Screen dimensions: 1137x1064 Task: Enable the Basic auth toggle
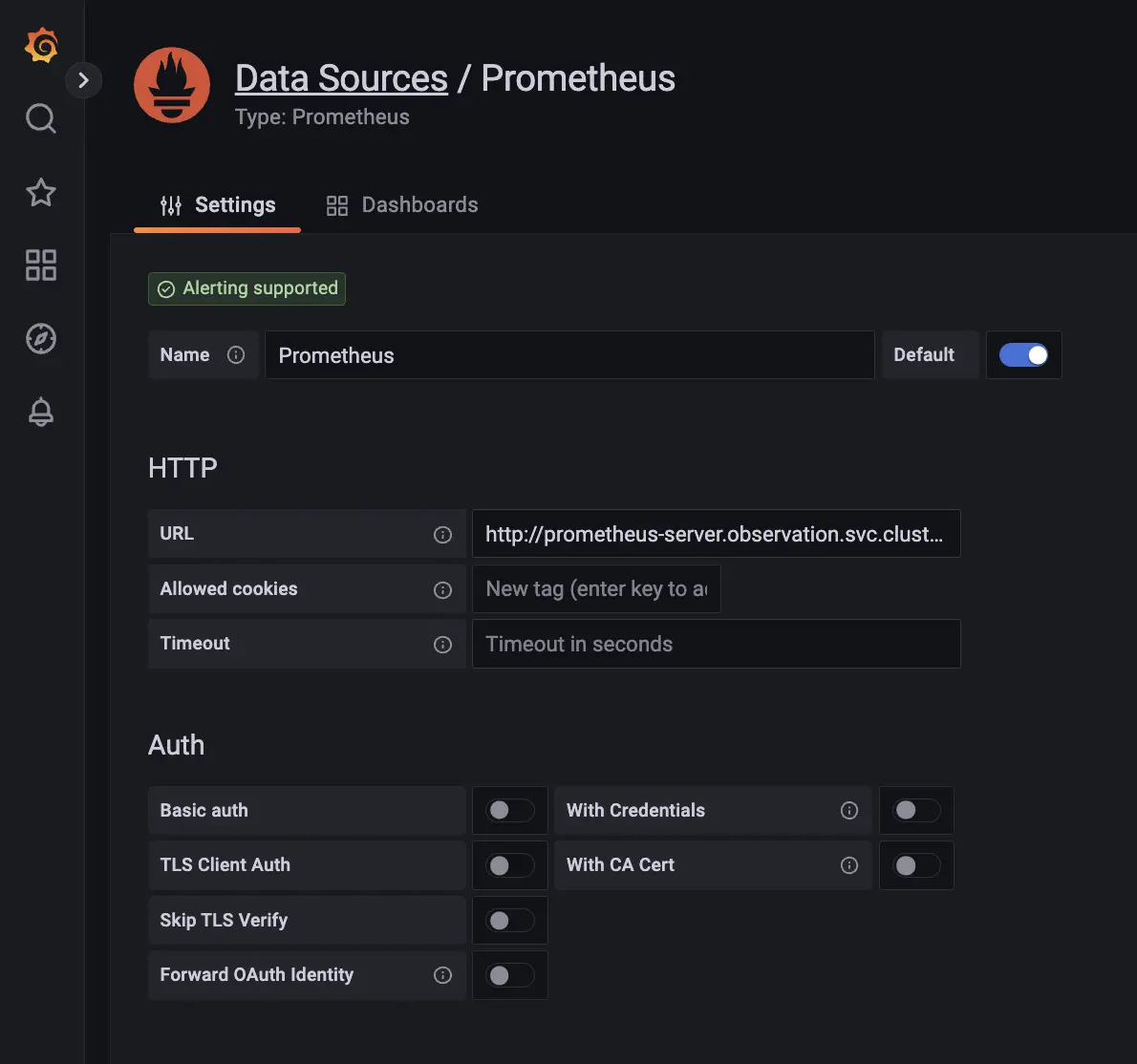click(x=510, y=811)
